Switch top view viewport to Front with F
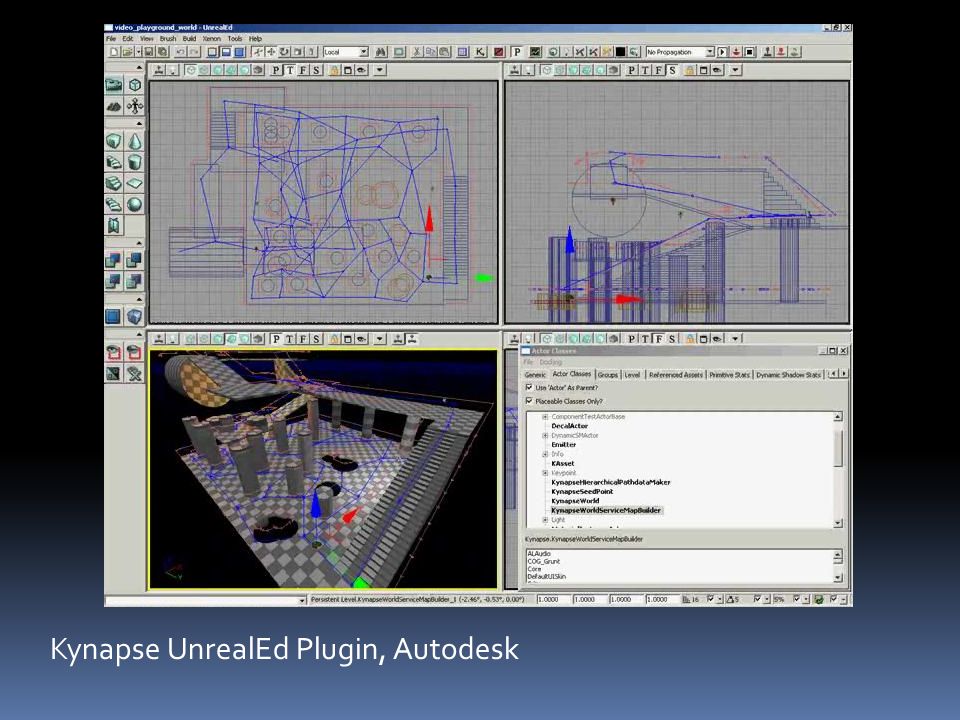The image size is (960, 720). [303, 70]
